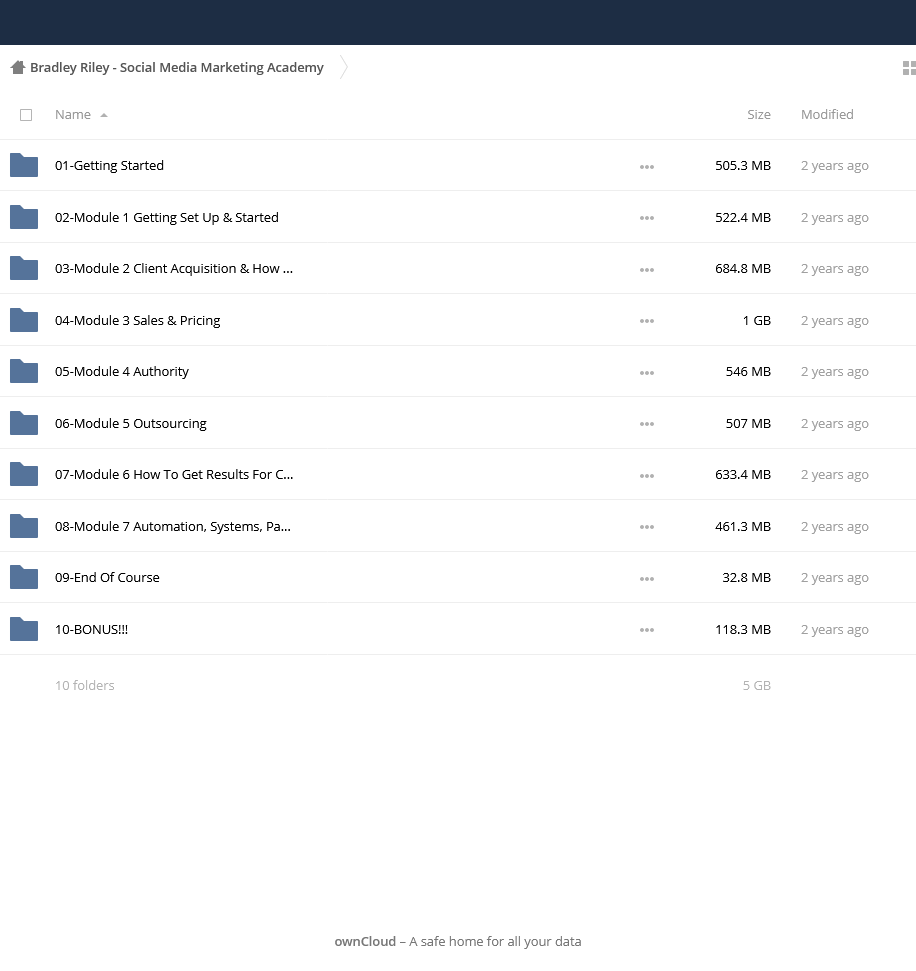Sort by Modified column header
This screenshot has height=971, width=916.
point(827,115)
